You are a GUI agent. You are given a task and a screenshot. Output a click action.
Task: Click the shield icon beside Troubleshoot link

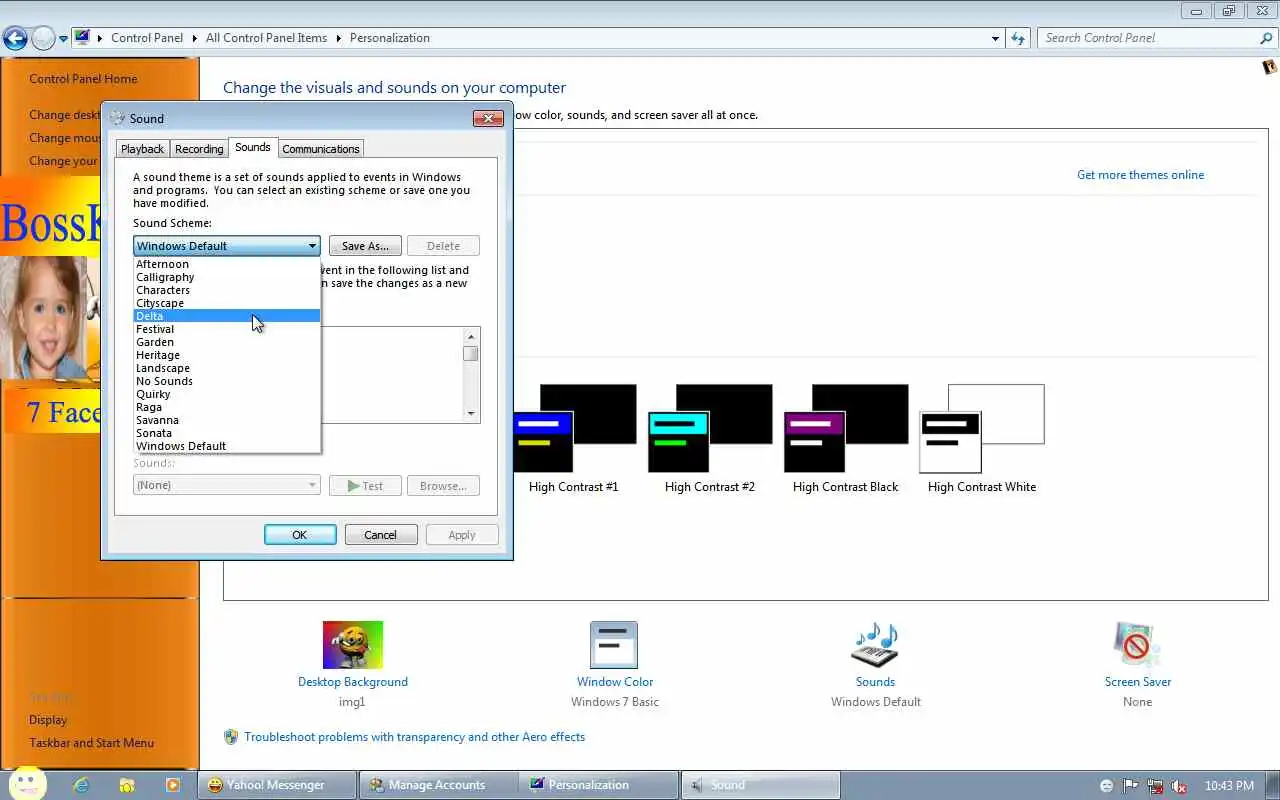[x=231, y=737]
